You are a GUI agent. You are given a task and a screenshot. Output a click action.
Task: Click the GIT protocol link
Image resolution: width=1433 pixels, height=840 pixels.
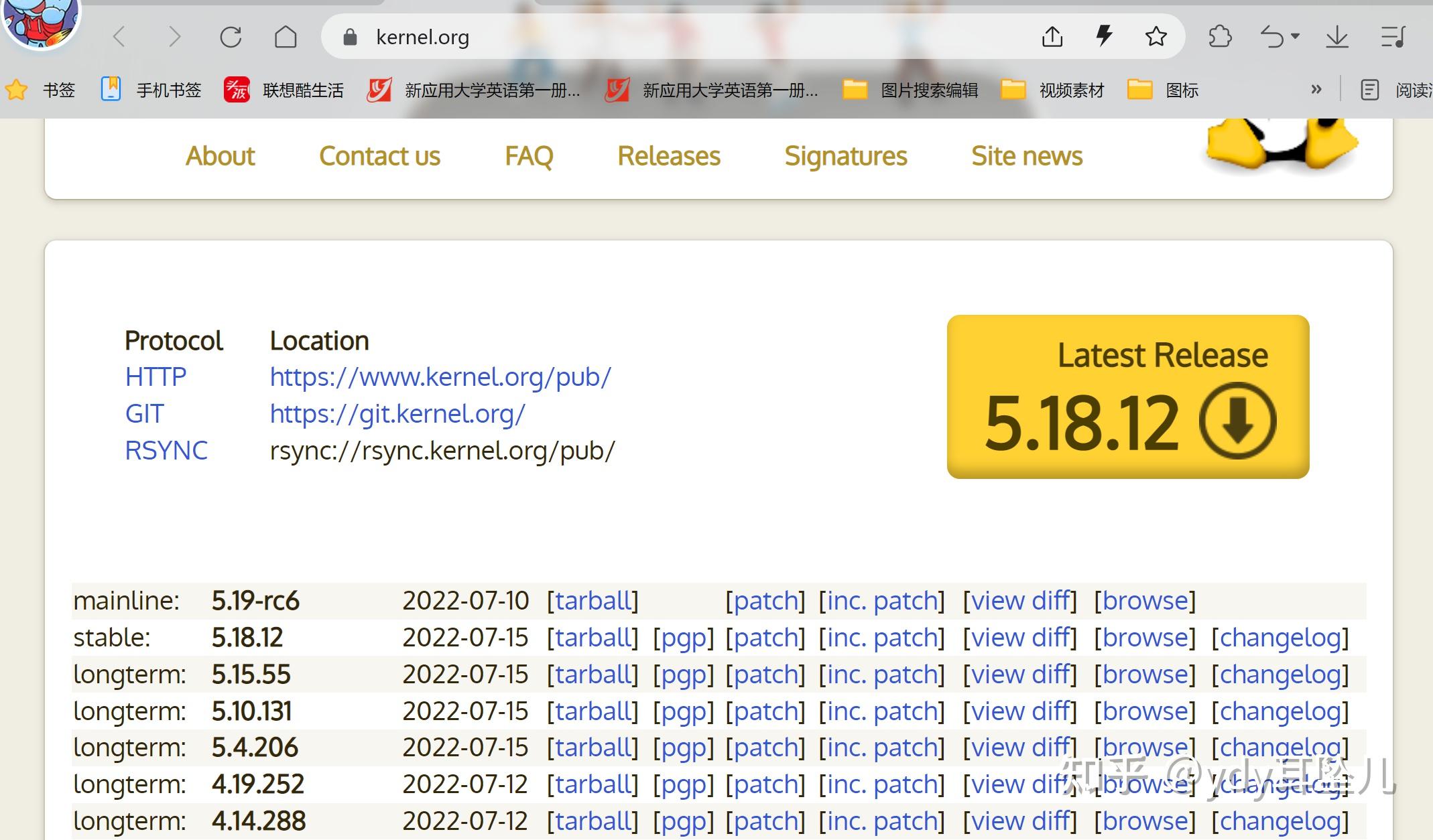(x=144, y=414)
